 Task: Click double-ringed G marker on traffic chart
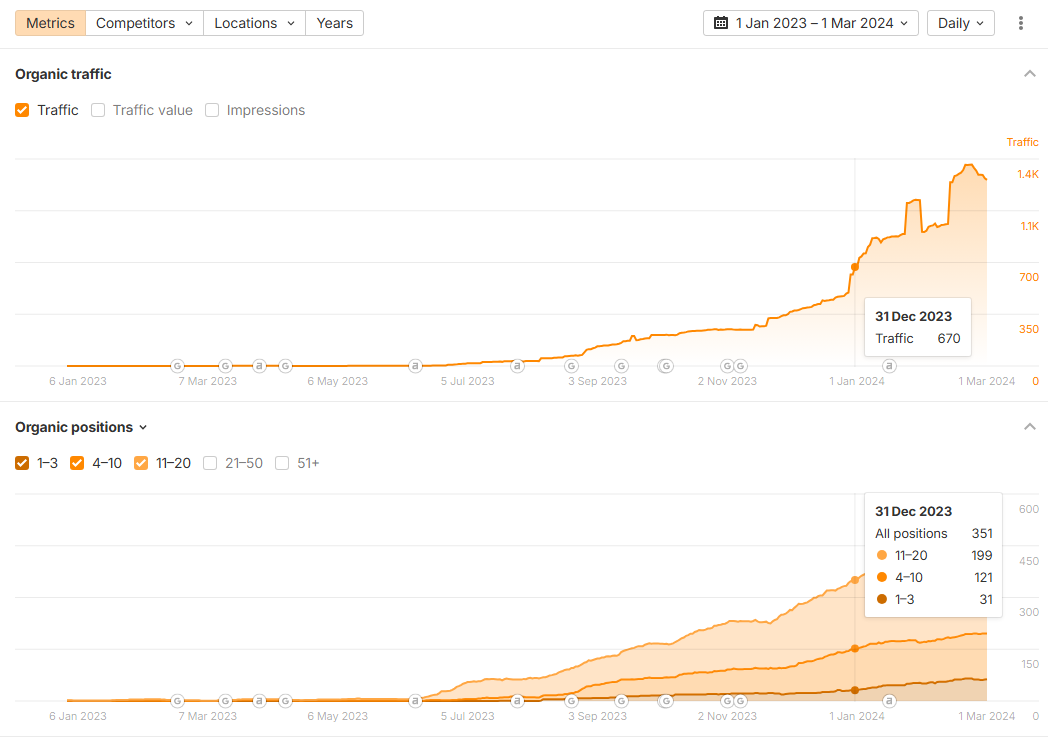point(666,365)
